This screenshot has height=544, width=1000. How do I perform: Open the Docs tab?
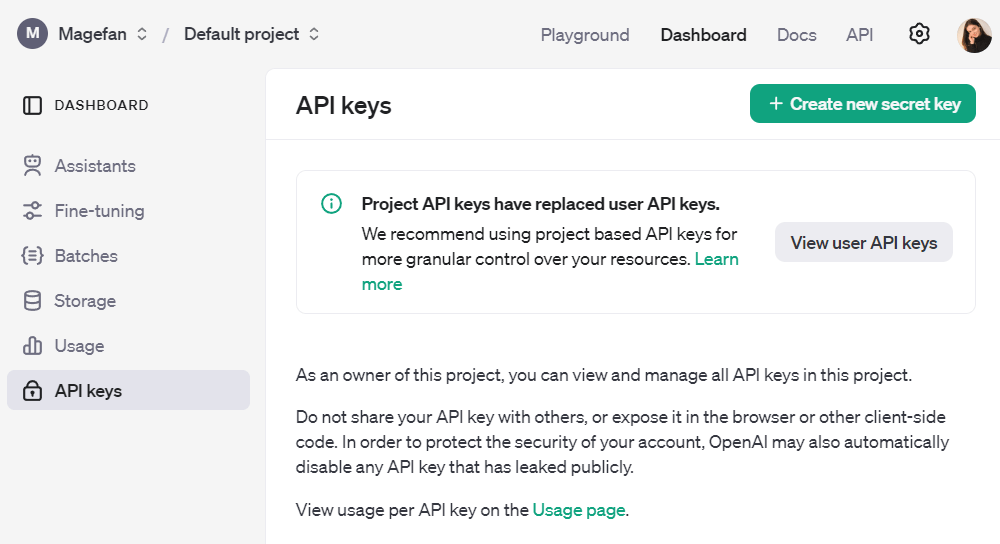[797, 34]
